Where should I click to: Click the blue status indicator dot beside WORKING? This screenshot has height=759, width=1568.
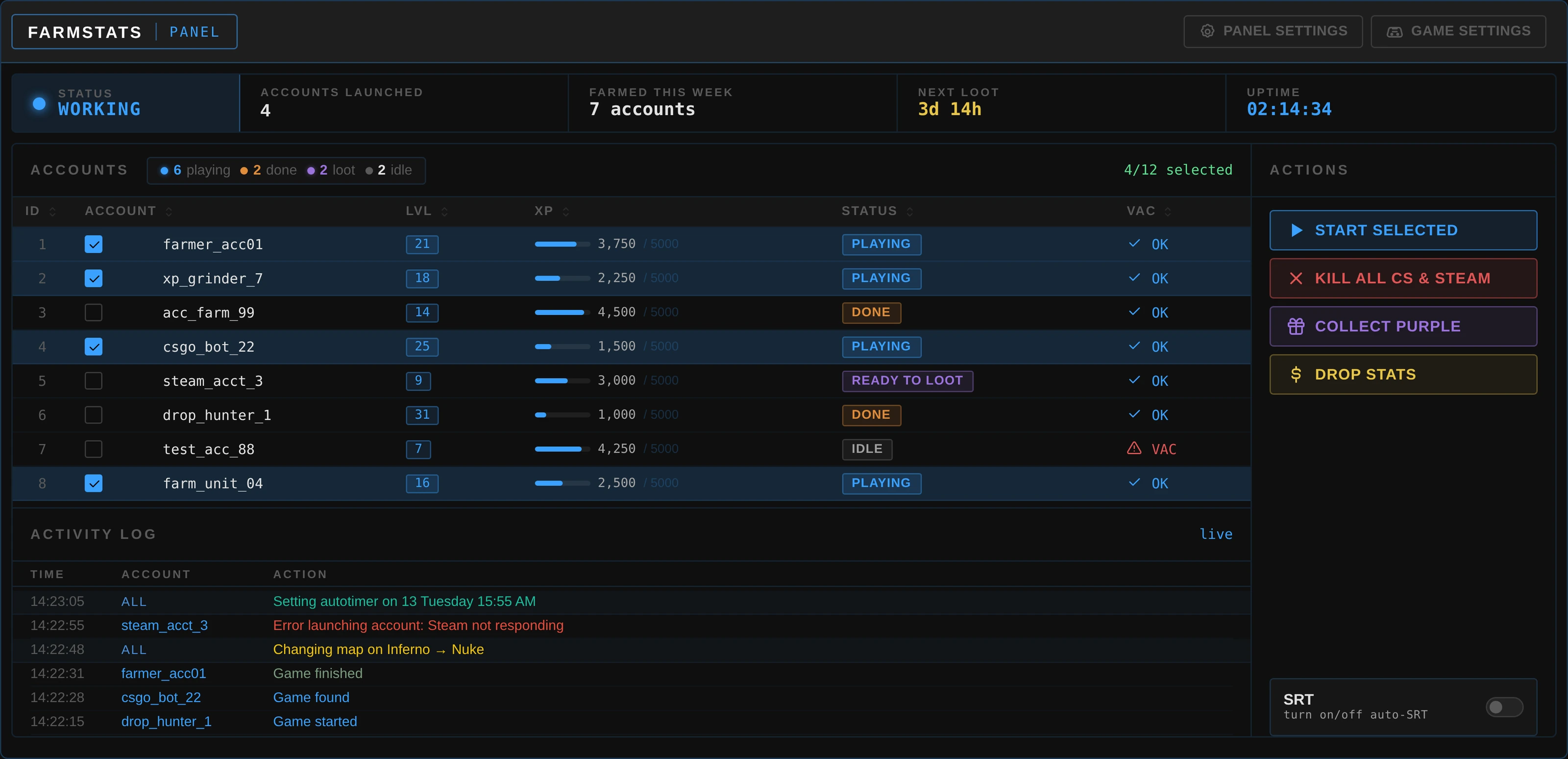[x=39, y=103]
